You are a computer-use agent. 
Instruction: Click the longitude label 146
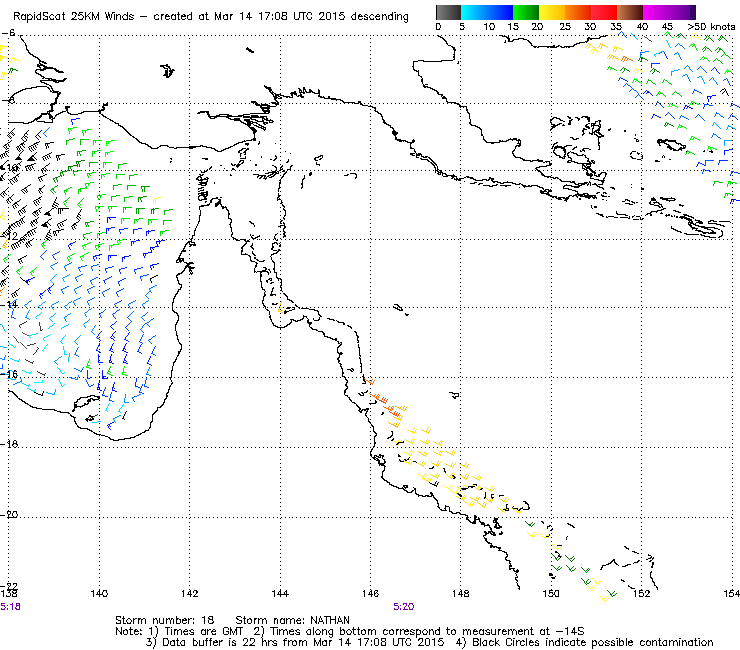(370, 594)
